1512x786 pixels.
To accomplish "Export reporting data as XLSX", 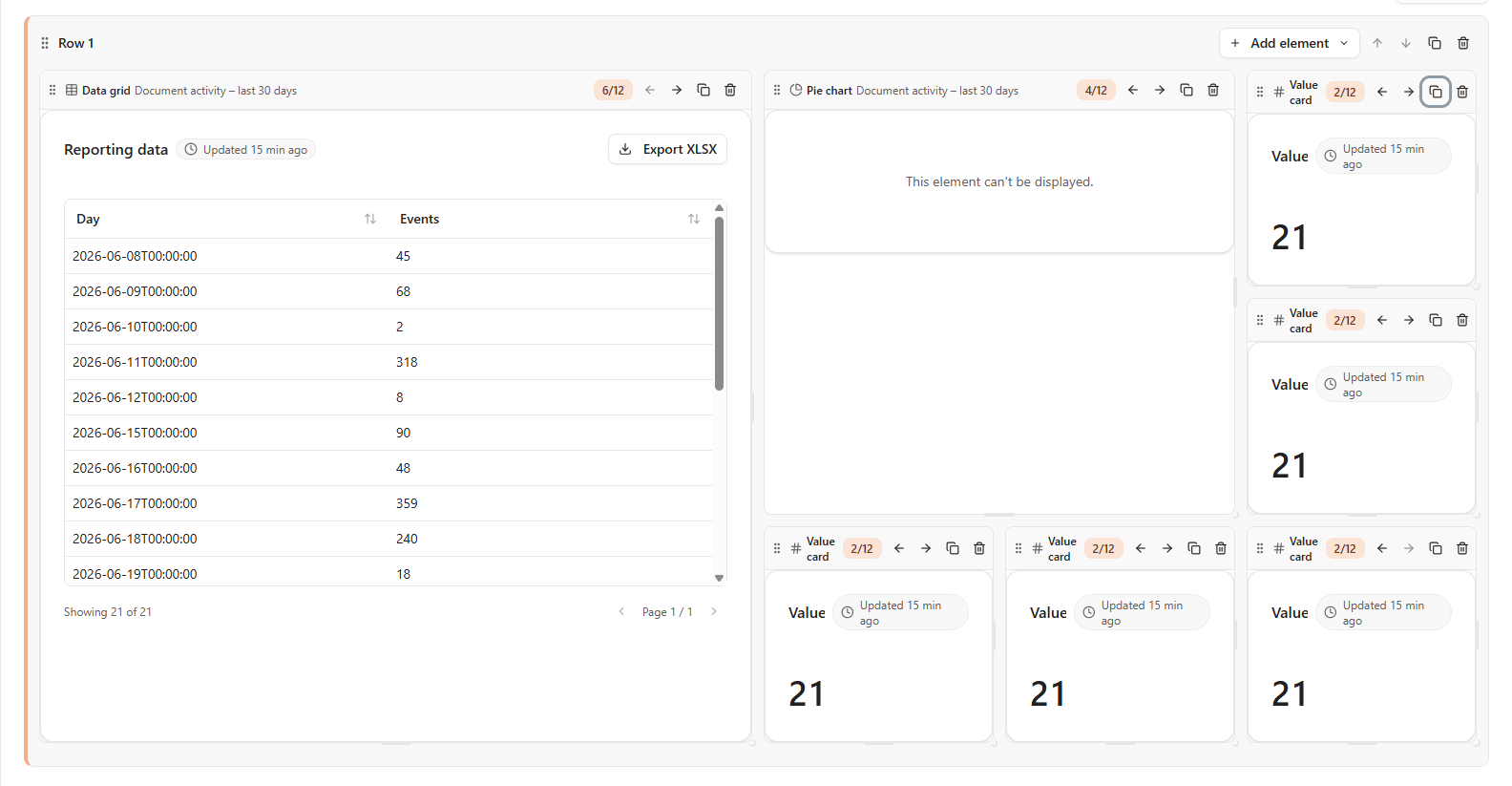I will (x=667, y=149).
